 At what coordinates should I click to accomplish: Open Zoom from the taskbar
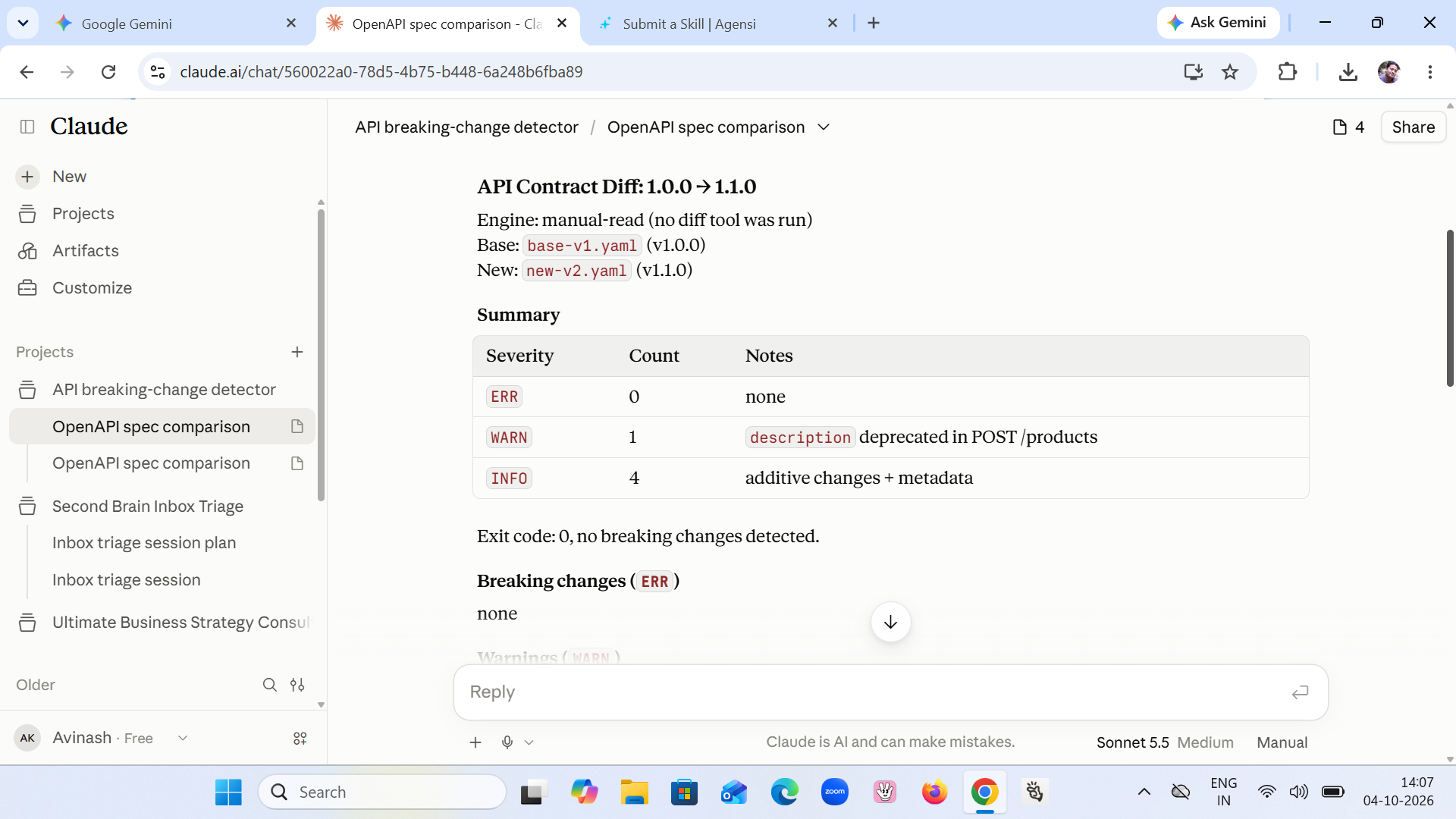(x=834, y=792)
